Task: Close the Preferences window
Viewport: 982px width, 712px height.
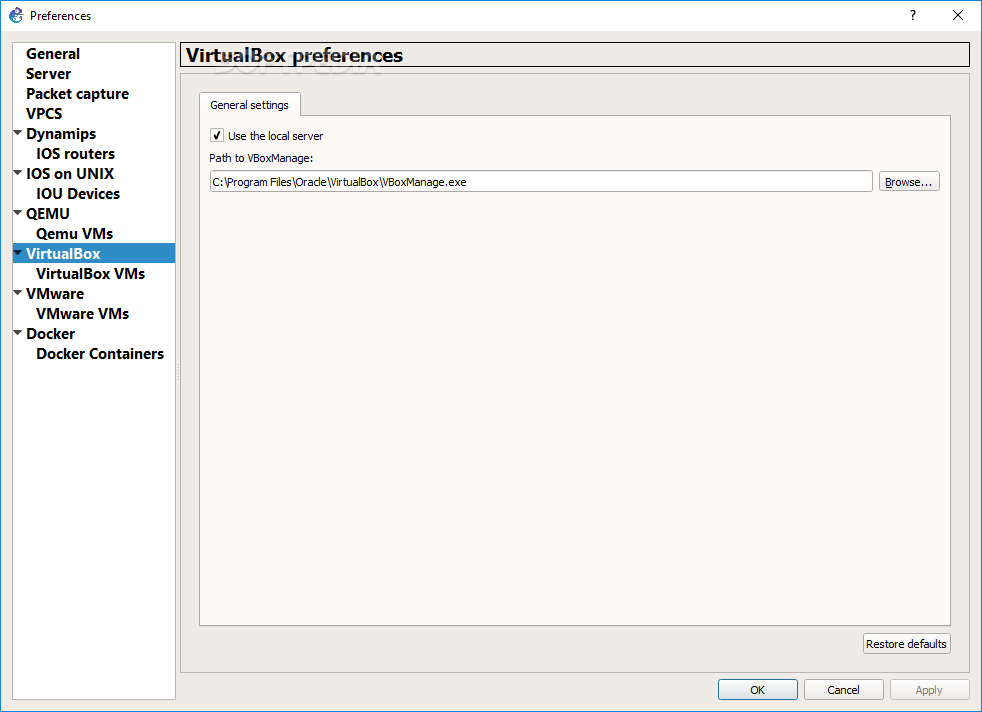Action: [958, 15]
